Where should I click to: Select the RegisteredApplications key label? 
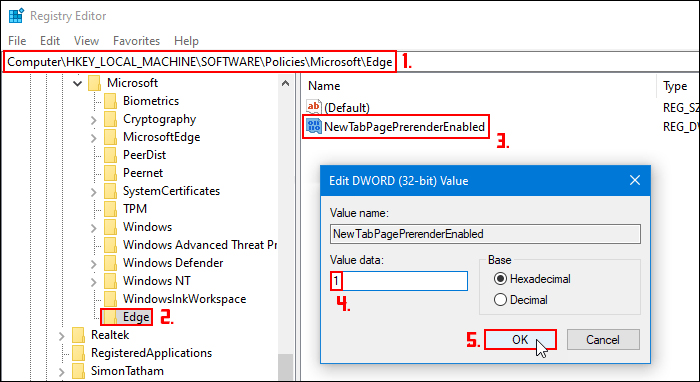pos(151,353)
